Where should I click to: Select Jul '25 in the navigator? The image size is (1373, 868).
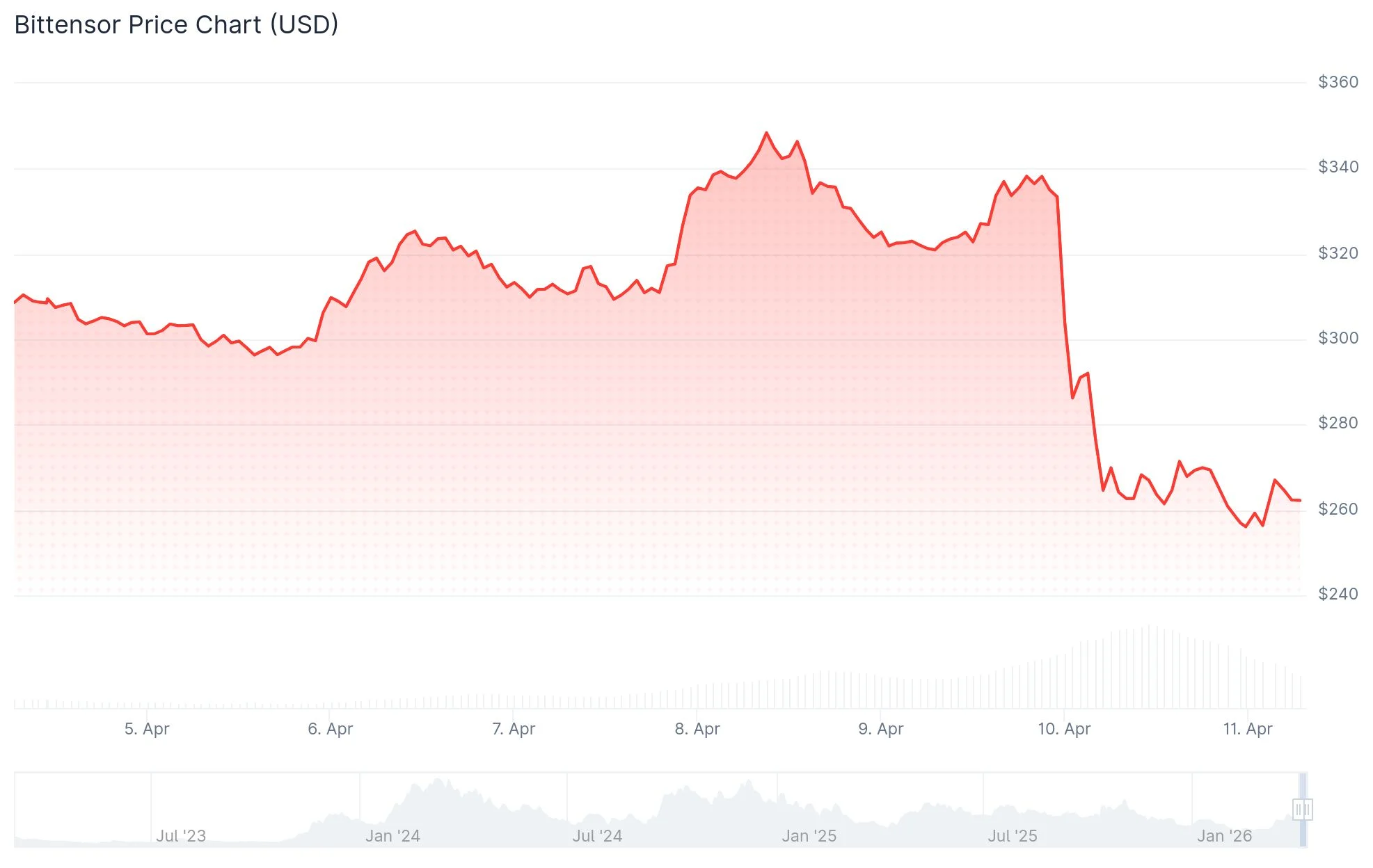[x=1013, y=836]
